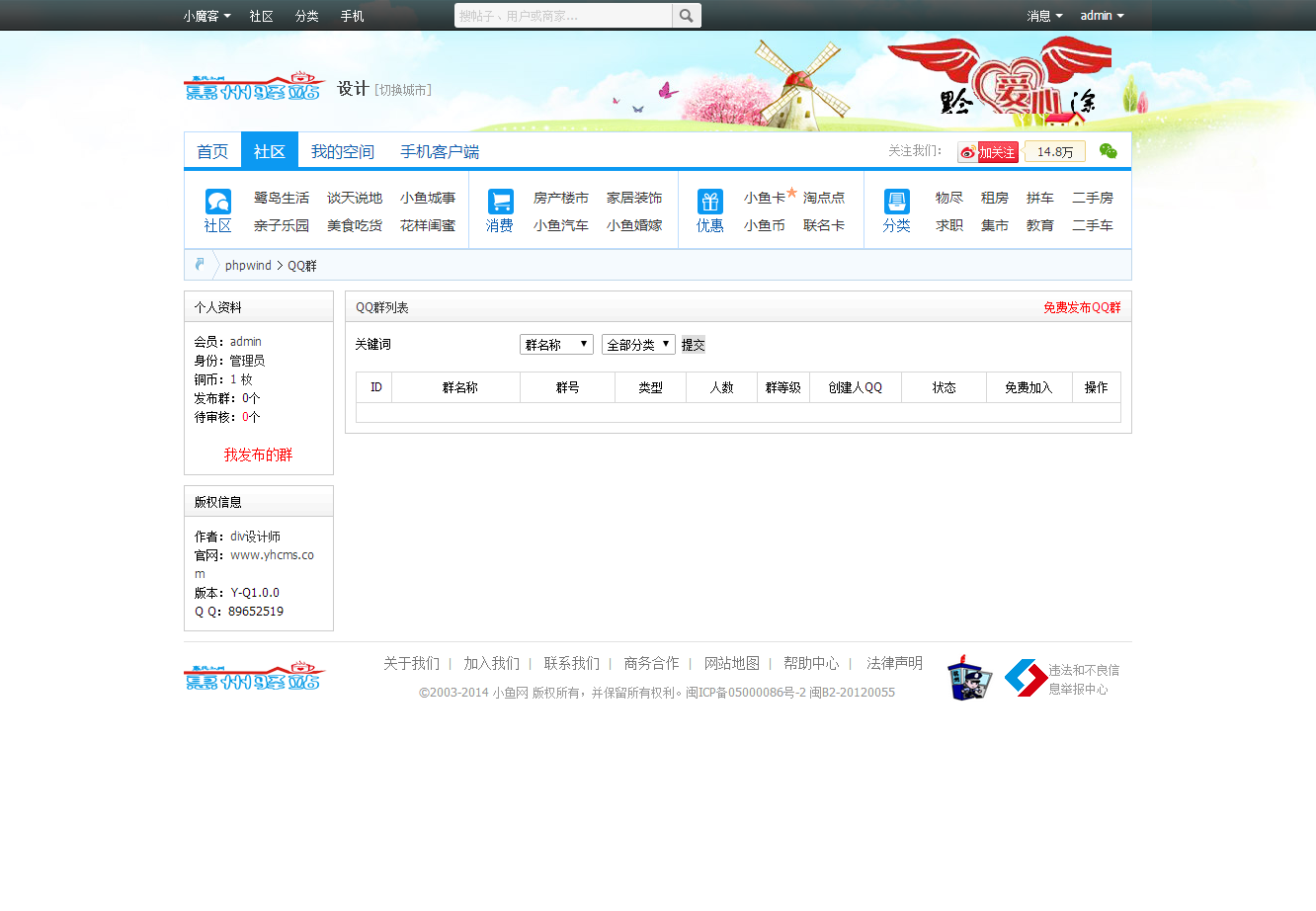Click 加入我们 in the footer
Screen dimensions: 1316x911
(x=491, y=663)
